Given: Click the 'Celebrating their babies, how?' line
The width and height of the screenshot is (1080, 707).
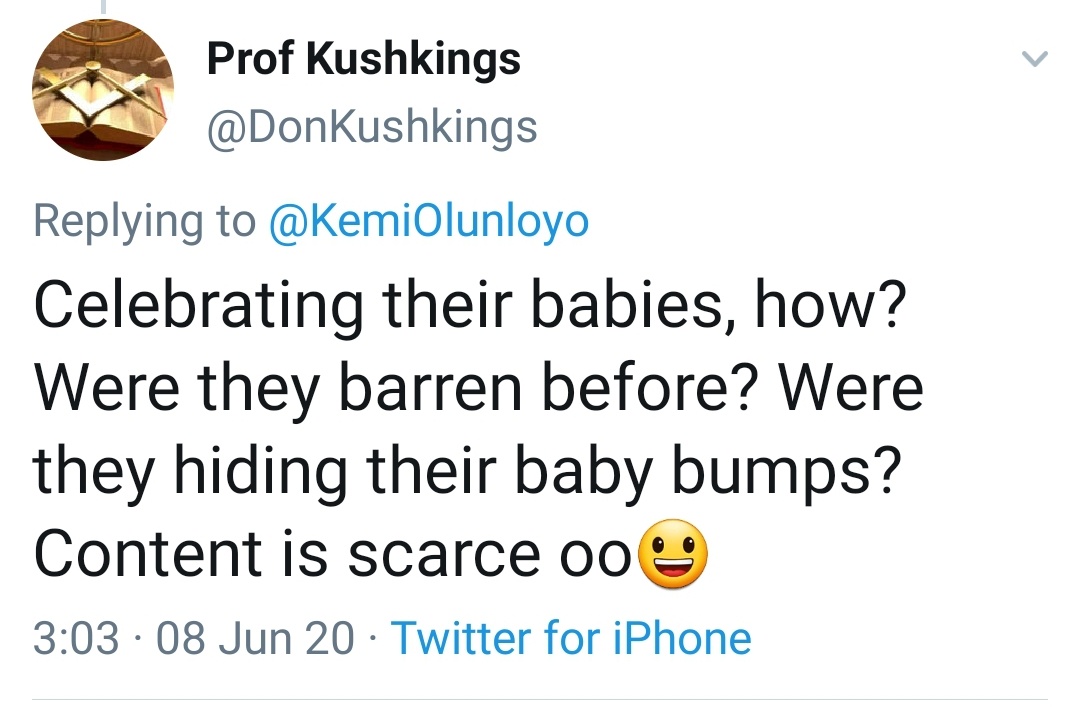Looking at the screenshot, I should 470,307.
